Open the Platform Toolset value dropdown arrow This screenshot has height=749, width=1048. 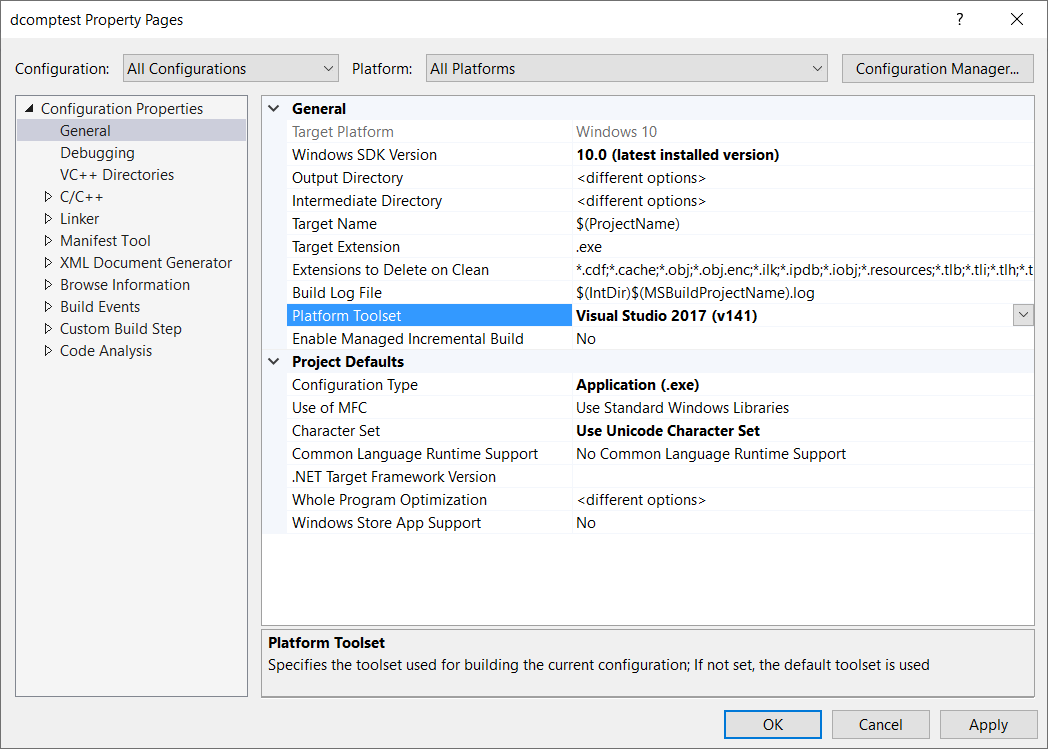click(1023, 315)
